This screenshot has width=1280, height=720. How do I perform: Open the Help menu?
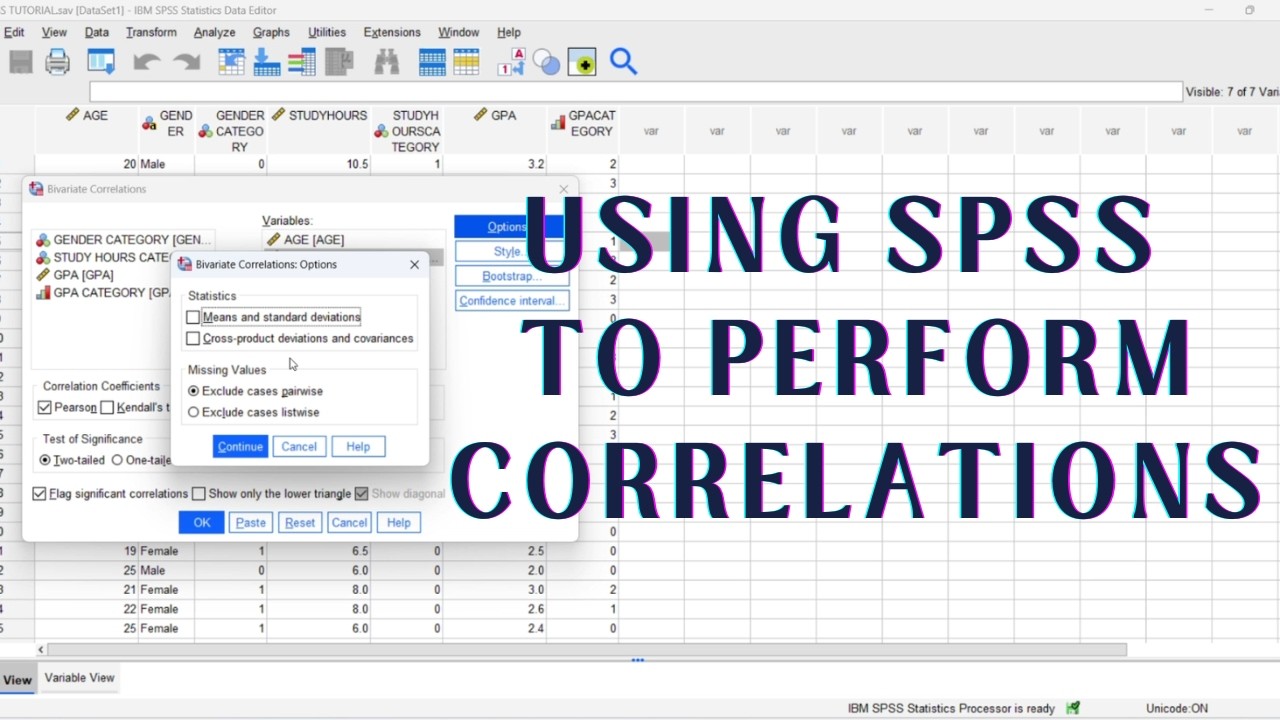[x=509, y=32]
